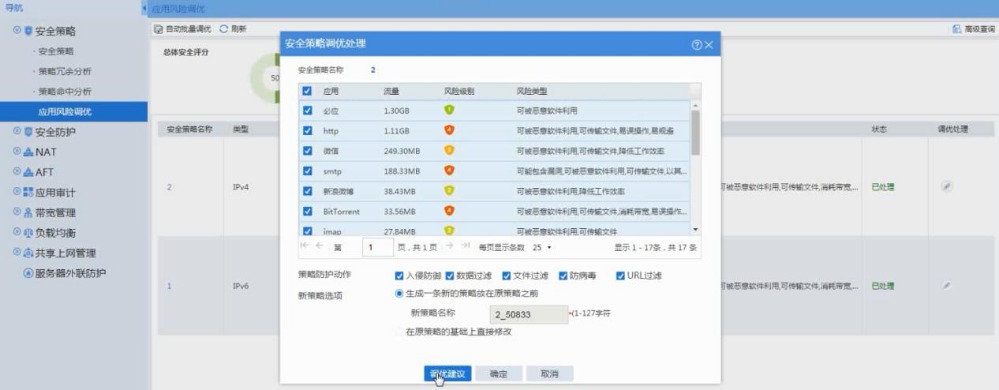This screenshot has width=999, height=390.
Task: Expand the 应用审计 tree node
Action: pyautogui.click(x=17, y=192)
